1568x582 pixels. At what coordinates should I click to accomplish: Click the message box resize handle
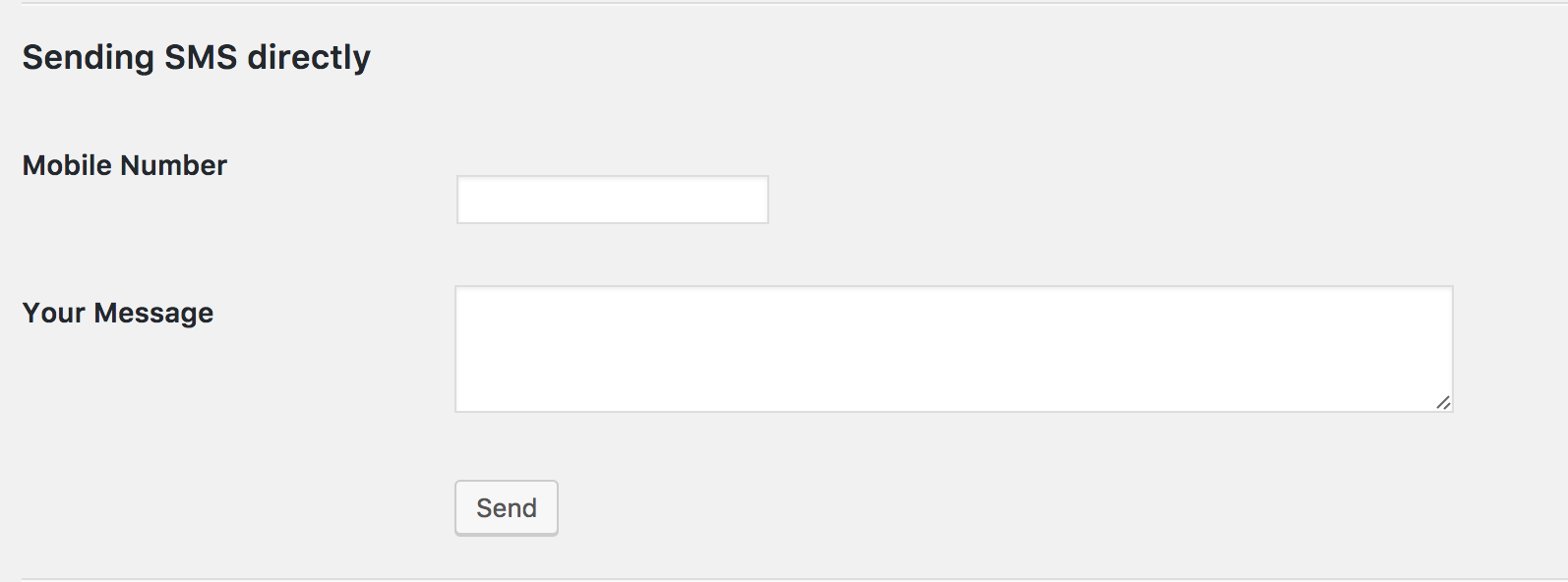[1443, 402]
